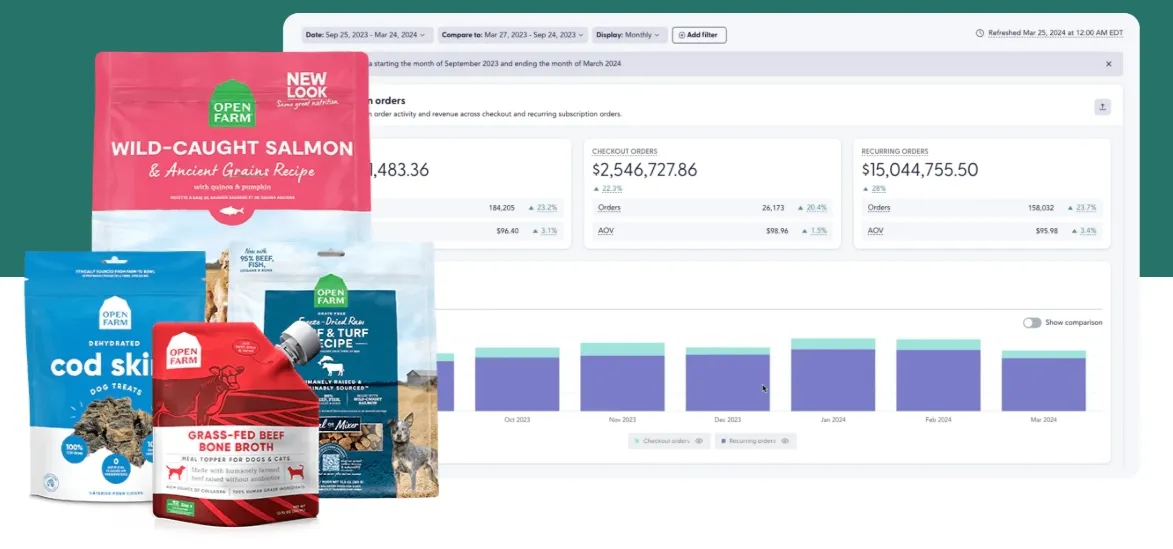Click the clock icon beside Refreshed timestamp

pos(980,33)
